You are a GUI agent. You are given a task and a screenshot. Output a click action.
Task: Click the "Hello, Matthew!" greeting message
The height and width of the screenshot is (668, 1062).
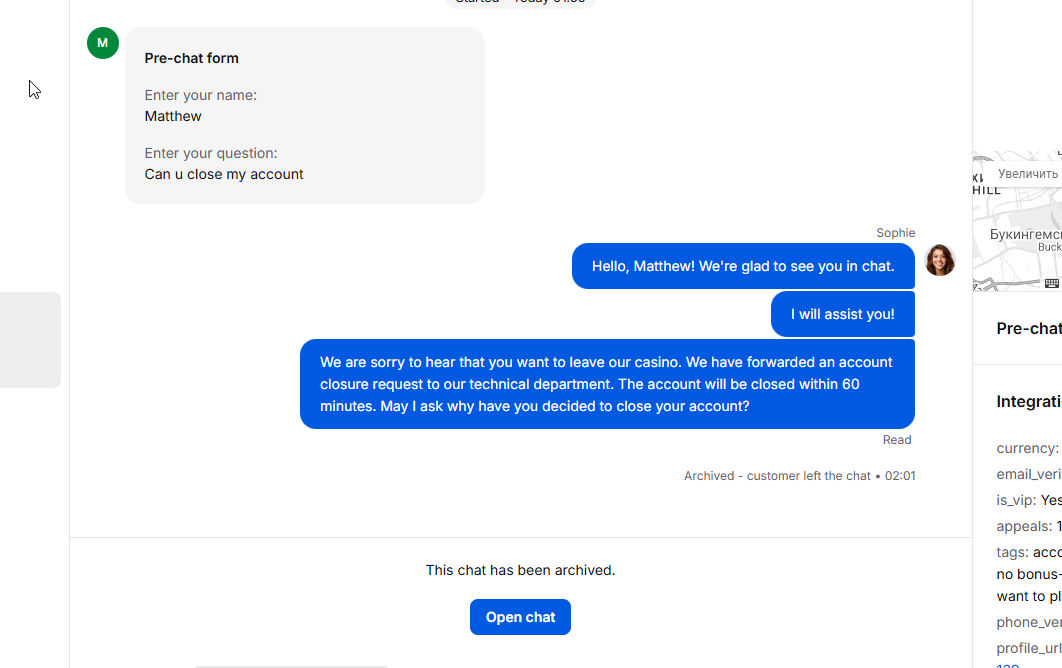click(x=742, y=266)
